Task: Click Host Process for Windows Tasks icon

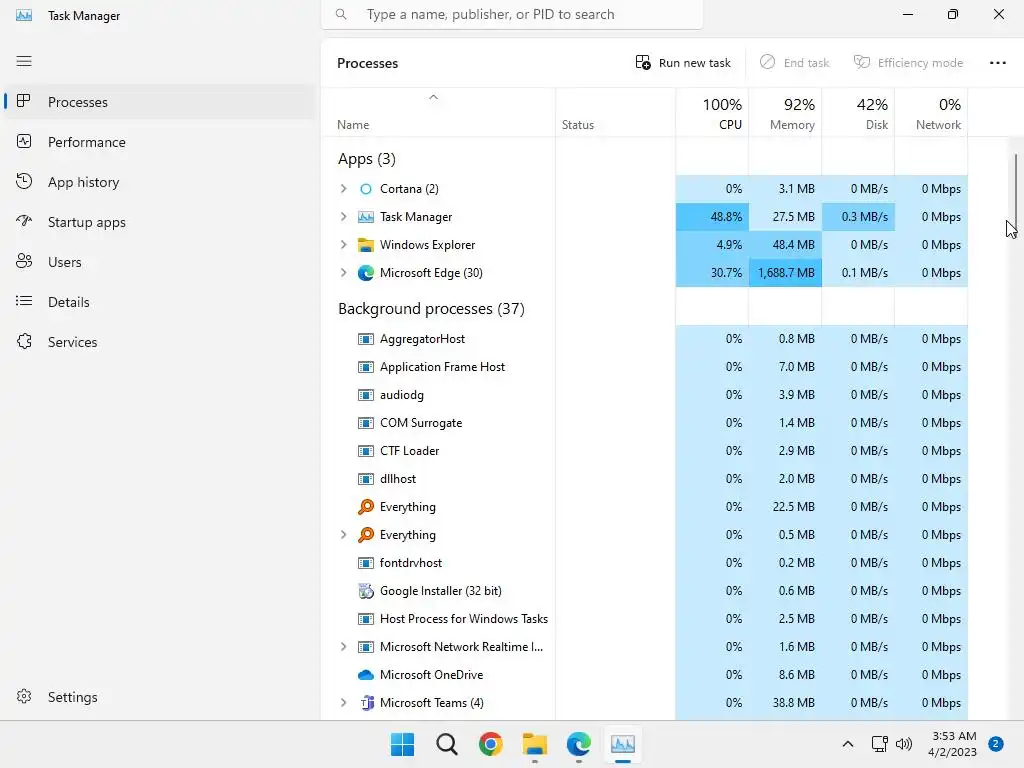Action: click(x=366, y=619)
